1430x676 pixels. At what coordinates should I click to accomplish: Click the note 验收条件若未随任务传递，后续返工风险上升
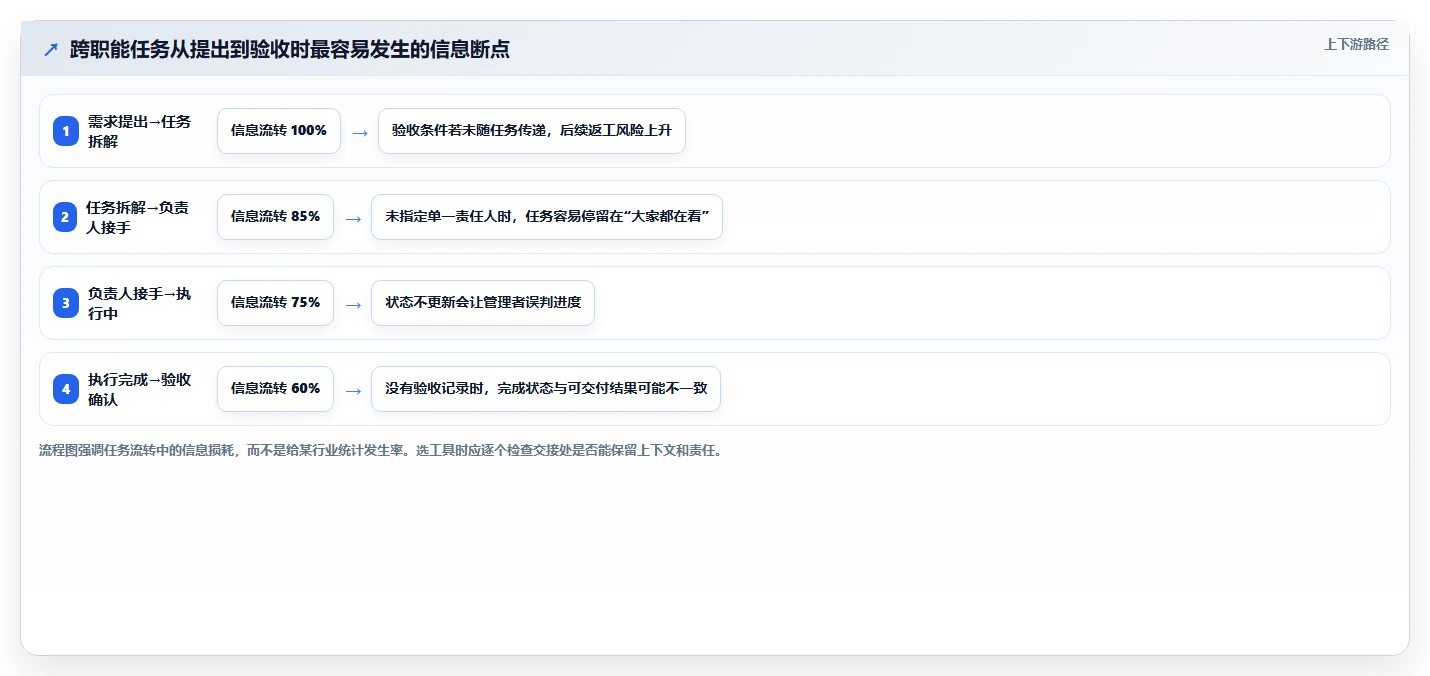tap(532, 131)
